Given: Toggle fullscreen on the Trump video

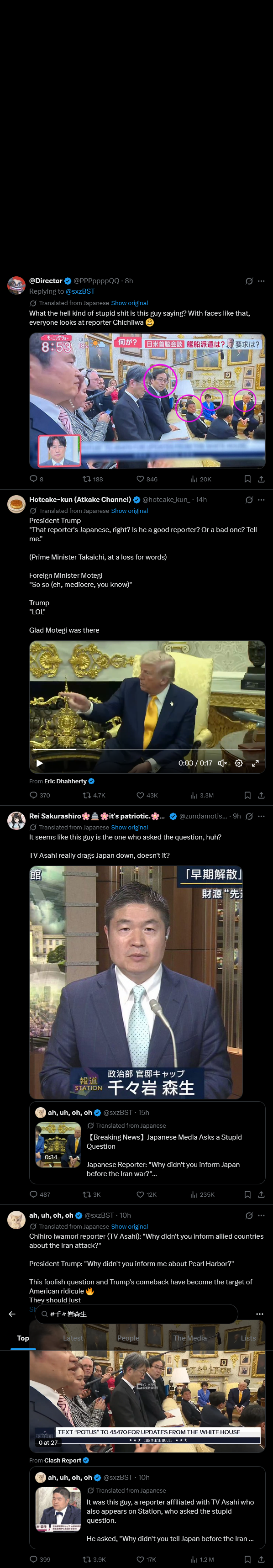Looking at the screenshot, I should click(255, 763).
